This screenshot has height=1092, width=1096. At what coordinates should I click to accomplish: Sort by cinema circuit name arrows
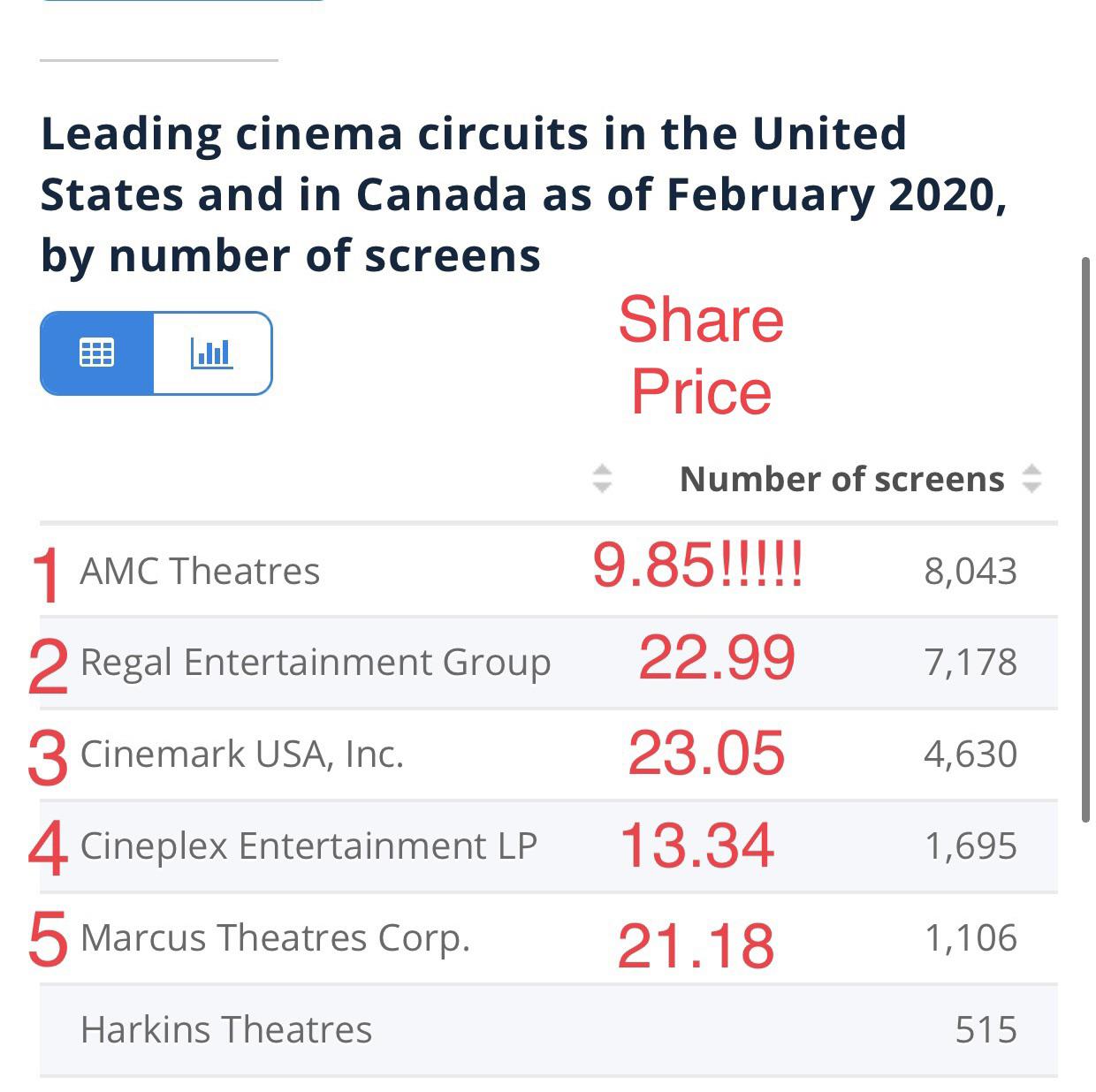(602, 478)
